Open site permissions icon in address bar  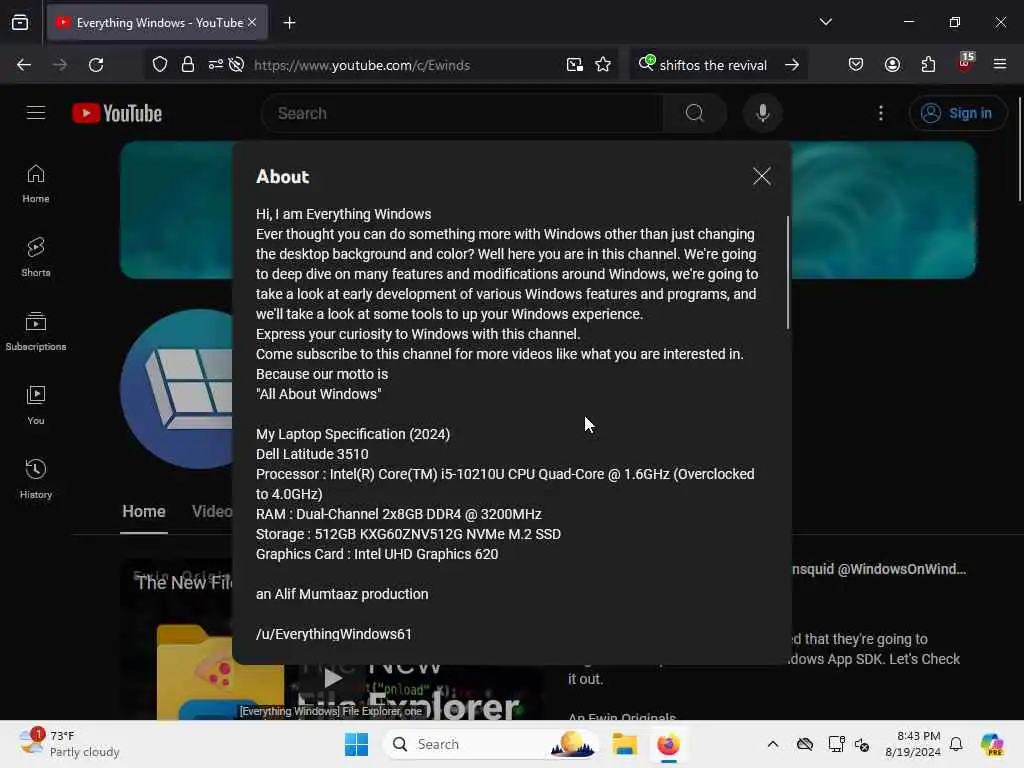coord(216,65)
